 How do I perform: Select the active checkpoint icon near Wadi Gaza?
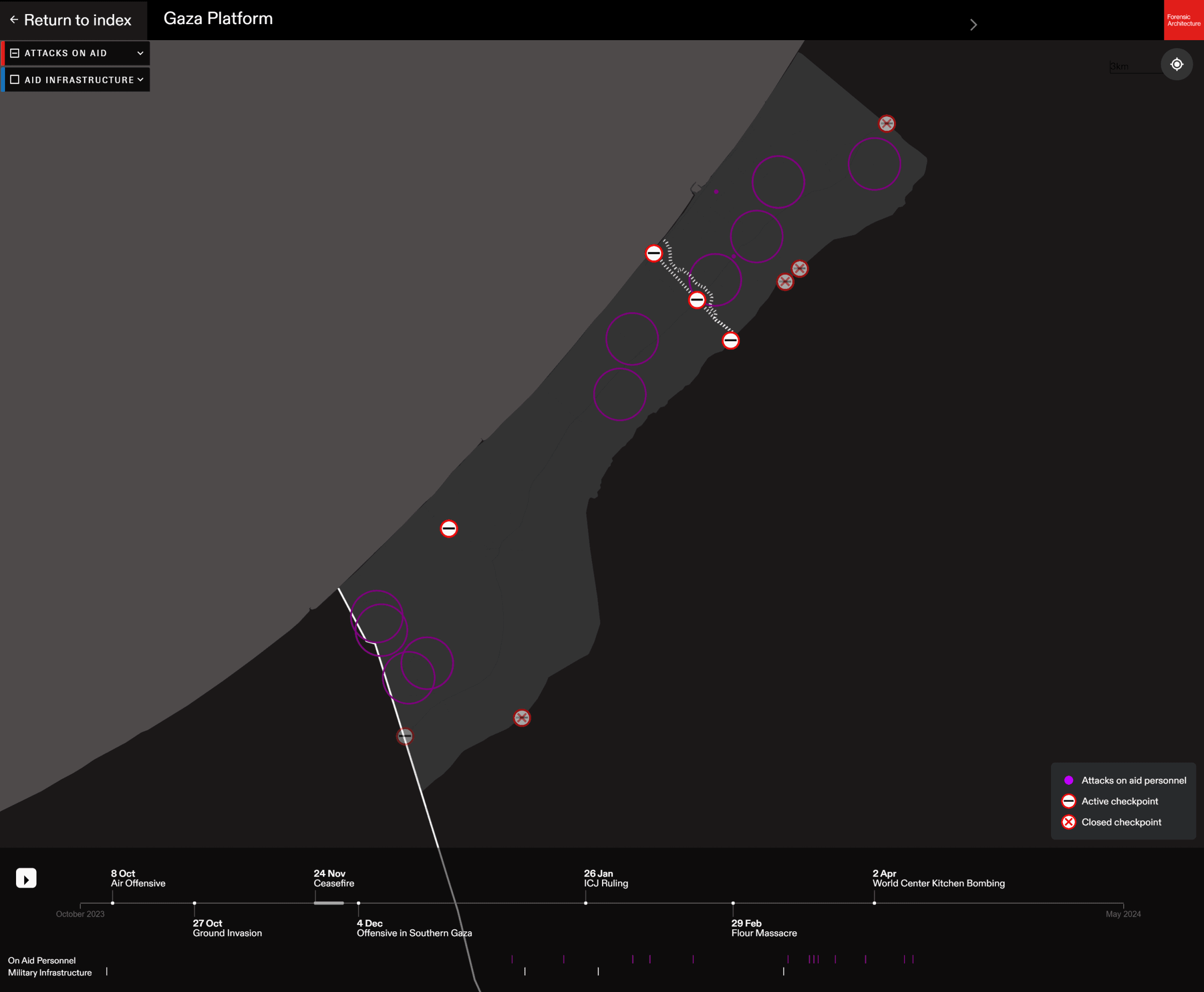pos(697,300)
